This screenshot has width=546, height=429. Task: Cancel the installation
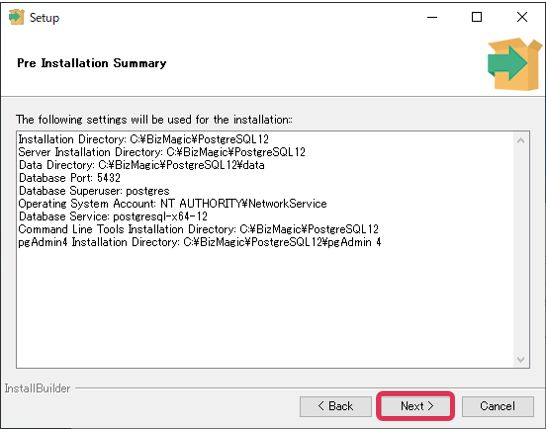click(x=498, y=406)
